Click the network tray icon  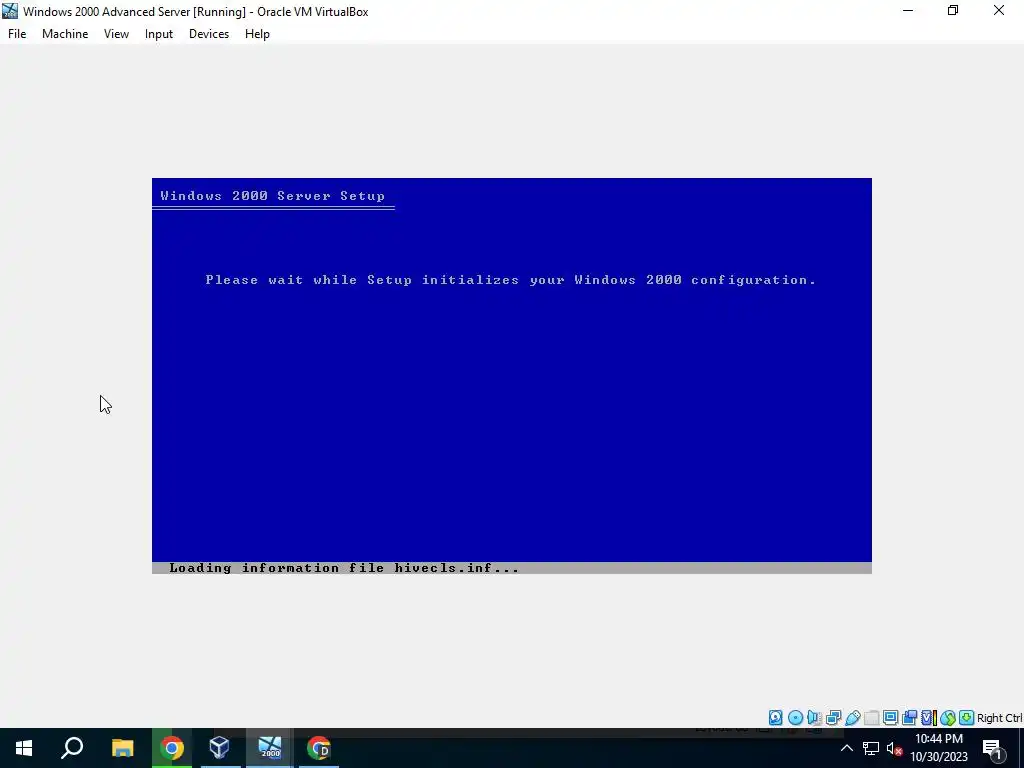[871, 748]
